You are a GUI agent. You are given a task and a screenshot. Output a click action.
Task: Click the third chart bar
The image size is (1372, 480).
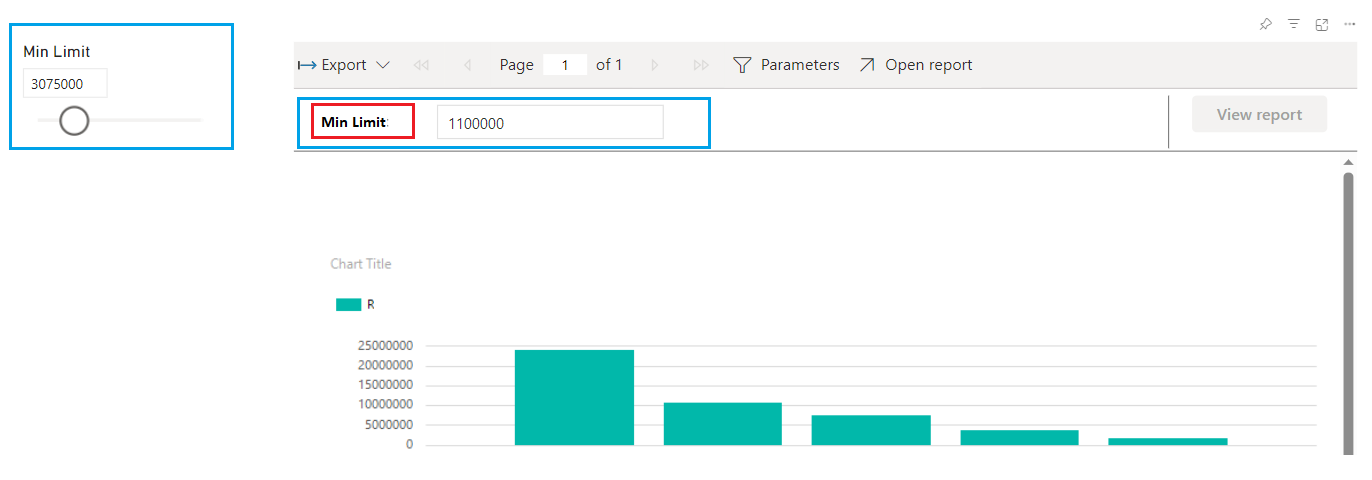[x=871, y=430]
